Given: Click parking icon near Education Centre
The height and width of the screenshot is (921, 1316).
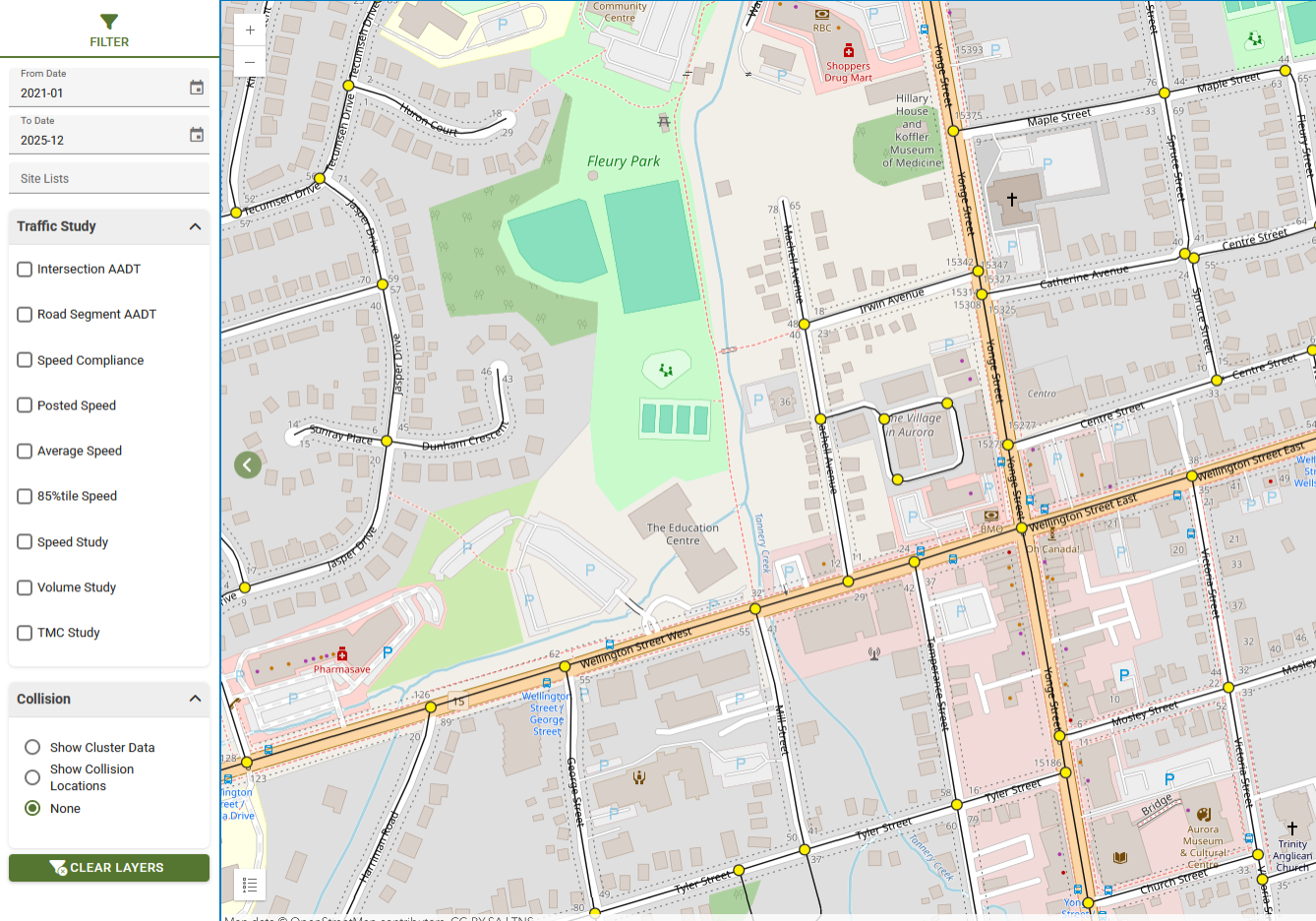Looking at the screenshot, I should pyautogui.click(x=590, y=570).
